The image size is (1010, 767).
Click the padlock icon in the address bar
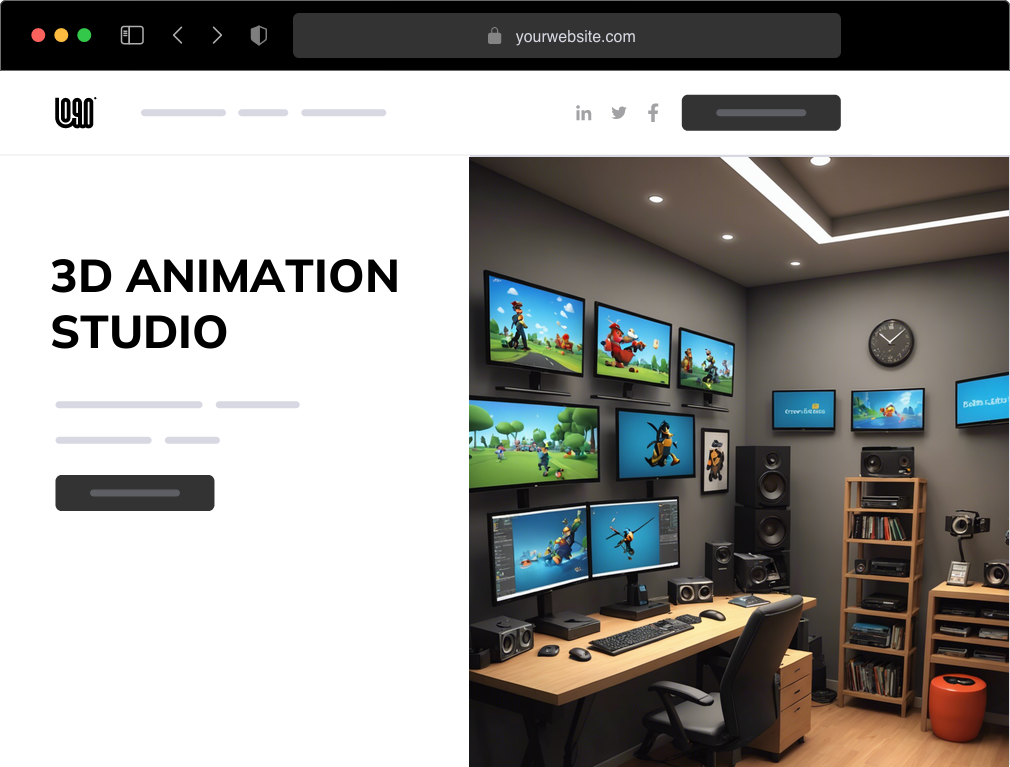[x=494, y=35]
